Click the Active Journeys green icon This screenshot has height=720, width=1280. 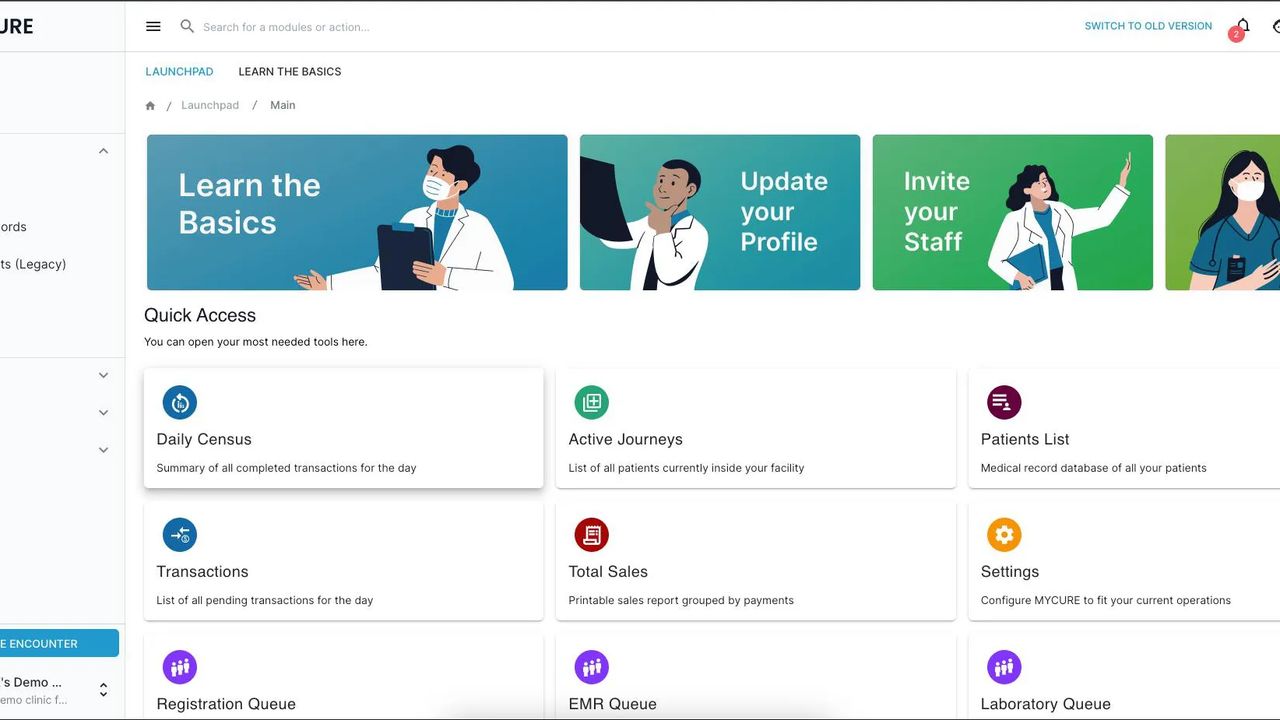[x=592, y=402]
